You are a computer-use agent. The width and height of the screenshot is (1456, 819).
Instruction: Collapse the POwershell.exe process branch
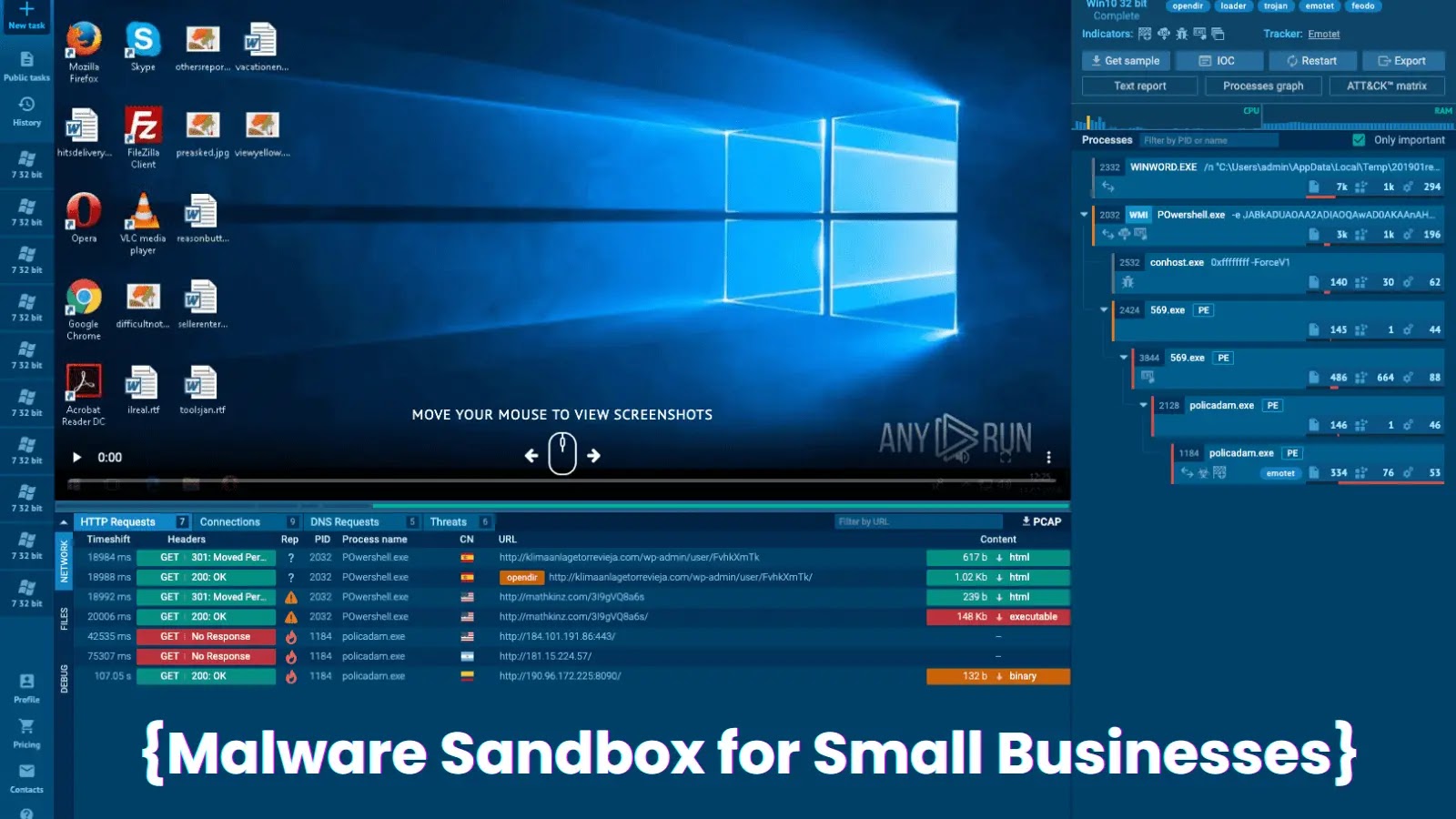coord(1084,214)
